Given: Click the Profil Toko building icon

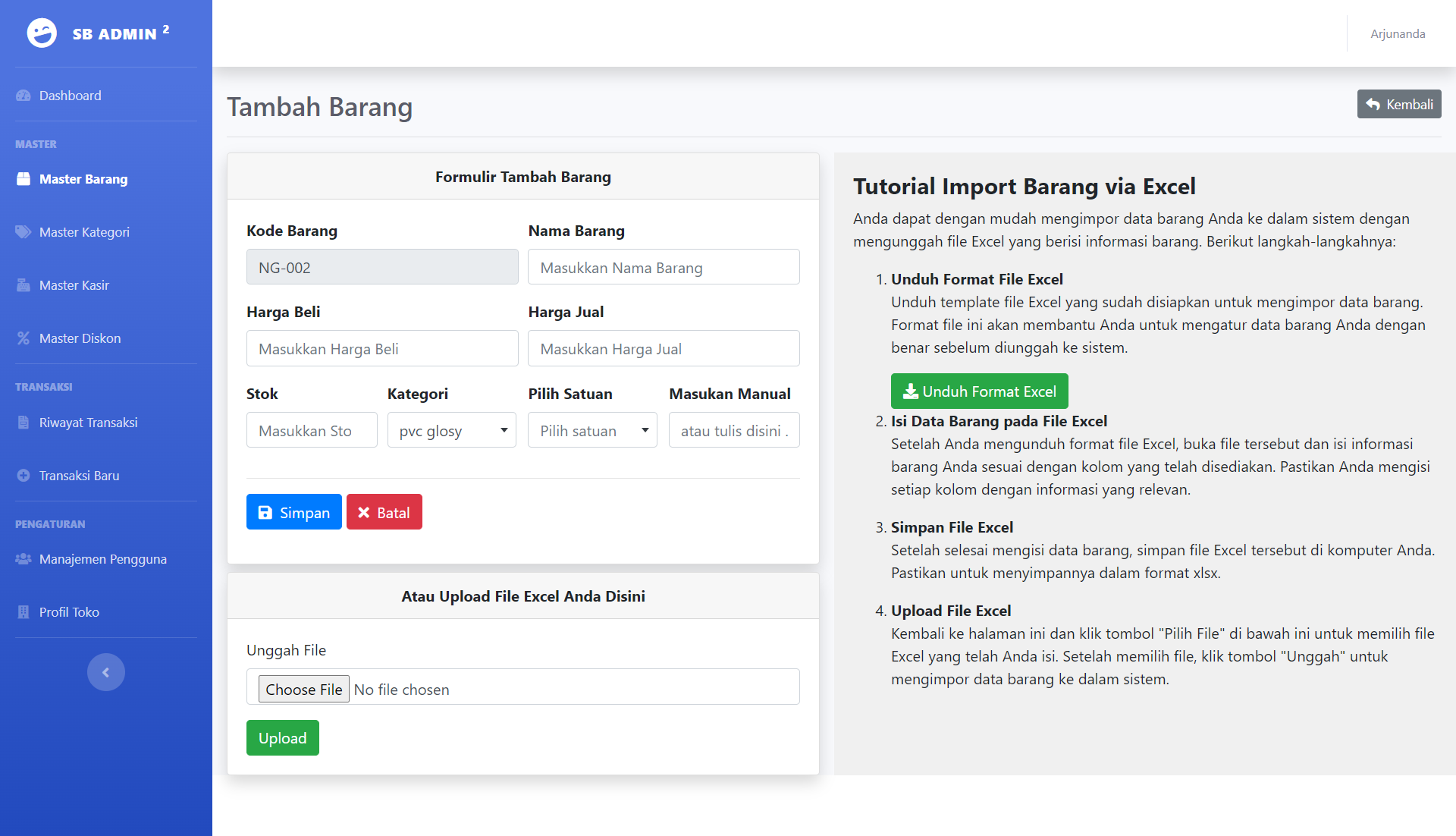Looking at the screenshot, I should pyautogui.click(x=24, y=612).
